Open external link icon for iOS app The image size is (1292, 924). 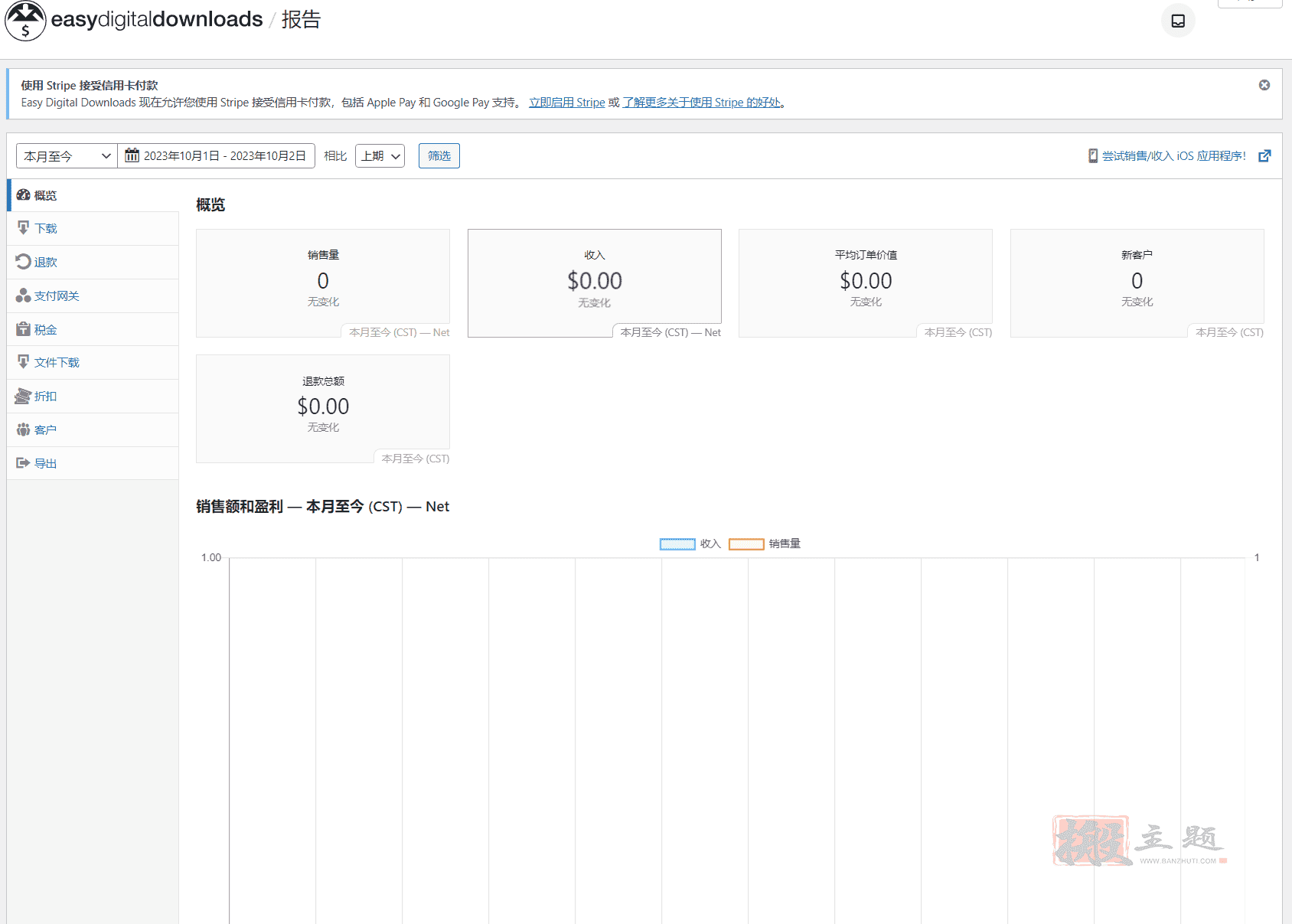tap(1265, 155)
